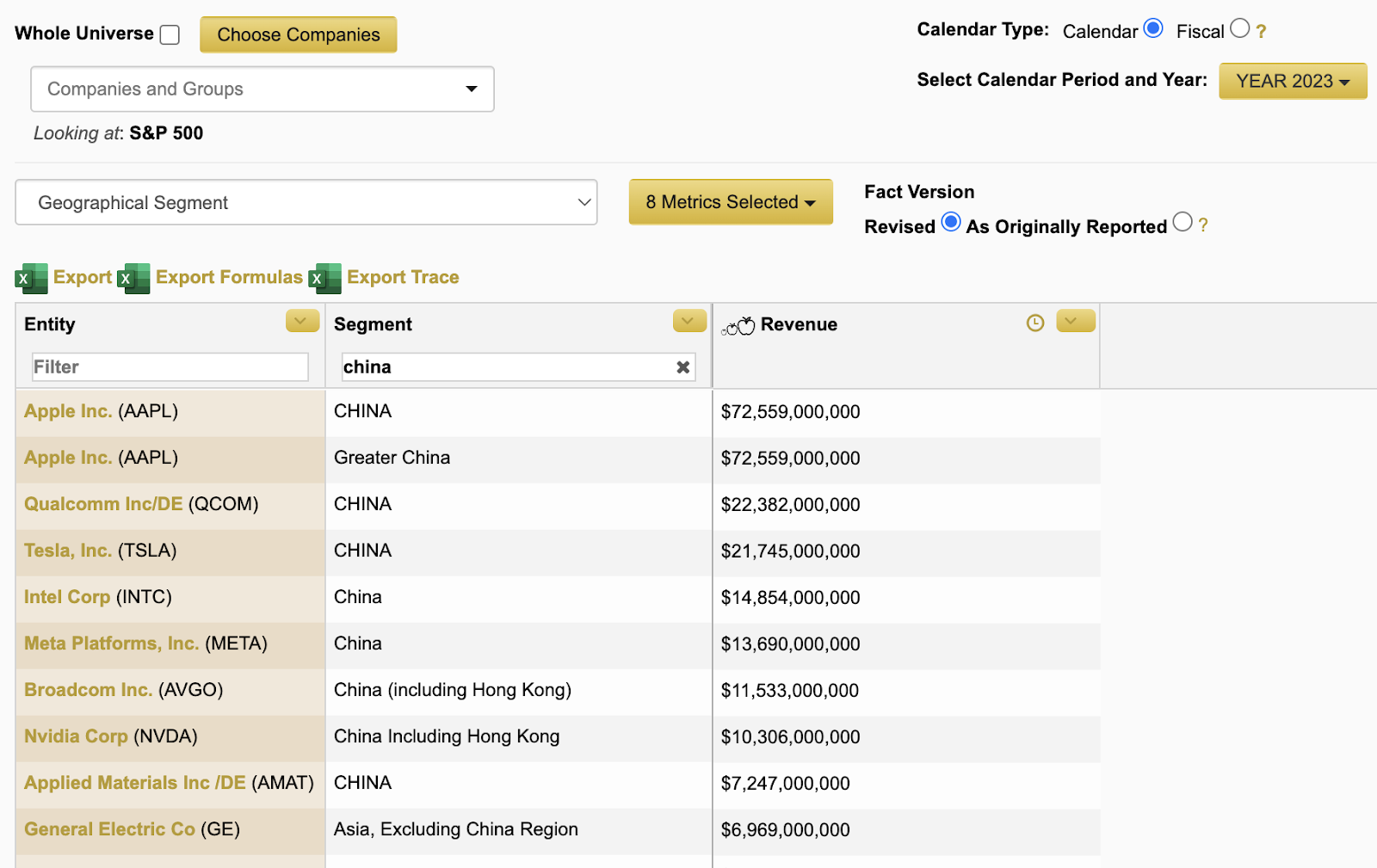Click the Revenue column header
The height and width of the screenshot is (868, 1377).
coord(799,324)
